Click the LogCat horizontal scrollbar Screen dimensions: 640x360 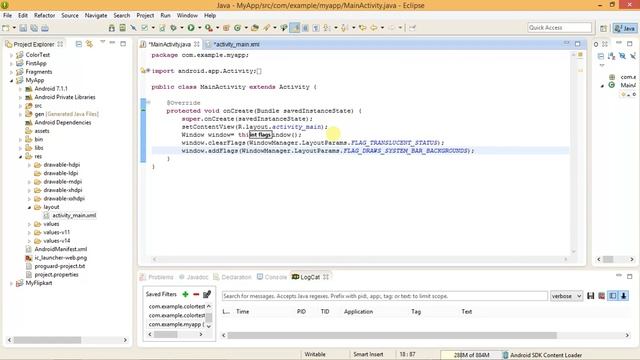point(392,335)
